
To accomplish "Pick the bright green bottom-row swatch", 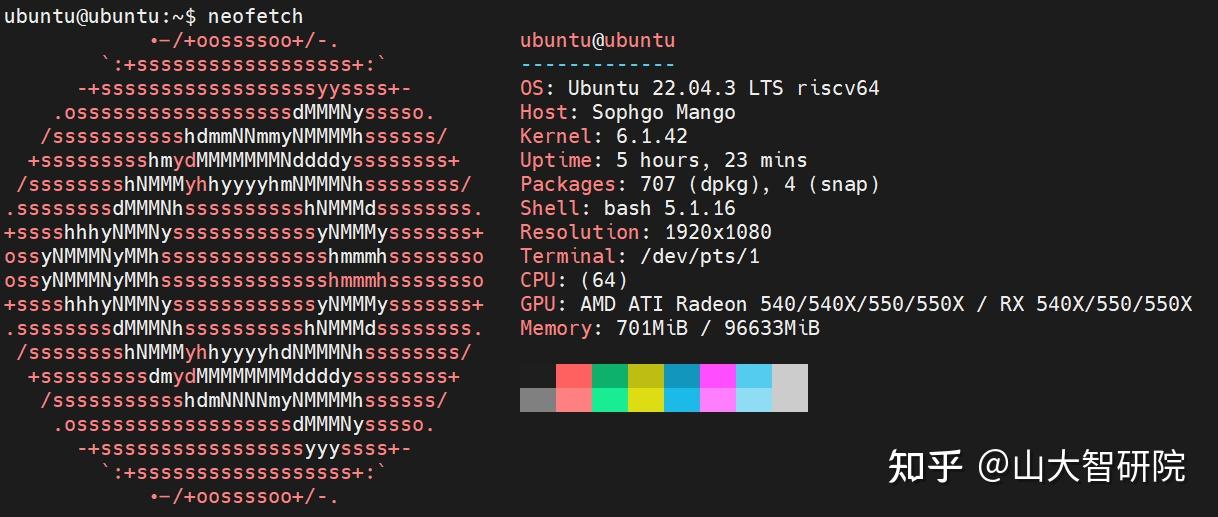I will pyautogui.click(x=610, y=400).
